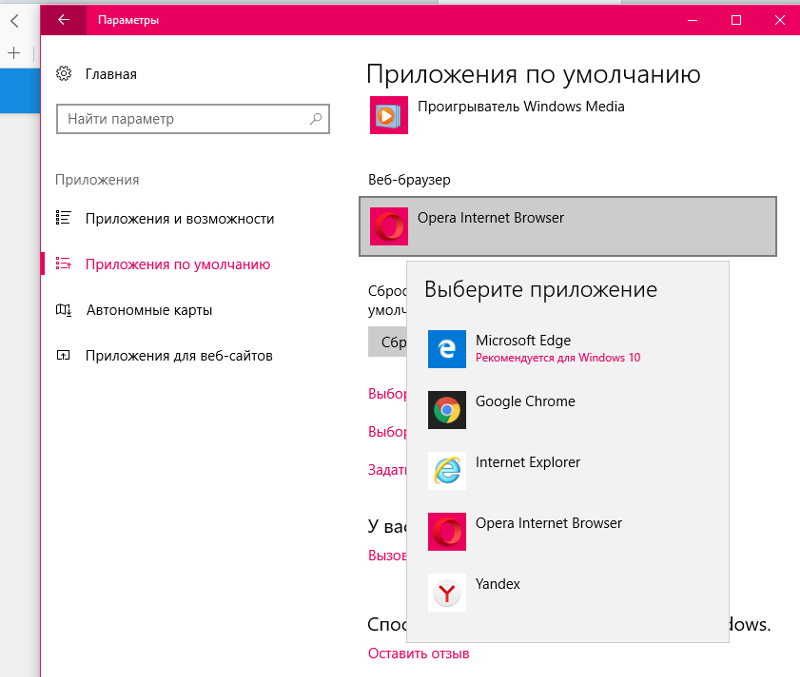Select Приложения по умолчанию in sidebar

(178, 264)
